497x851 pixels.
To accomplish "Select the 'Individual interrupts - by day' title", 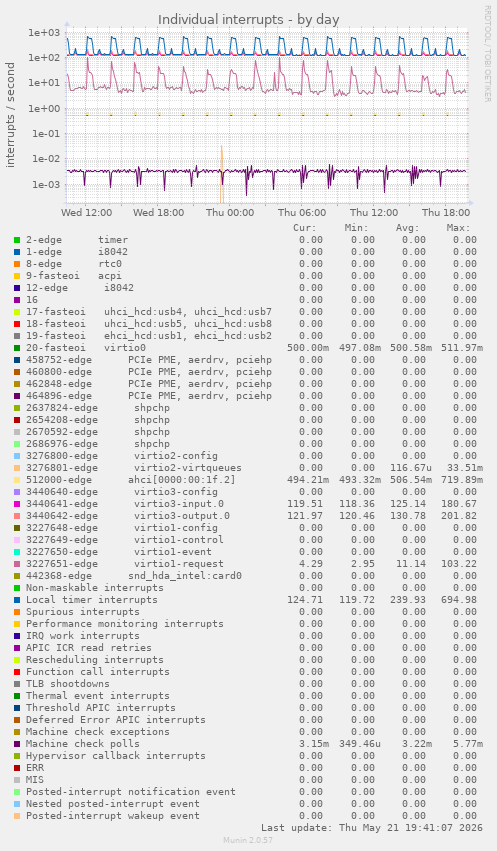I will [x=248, y=20].
